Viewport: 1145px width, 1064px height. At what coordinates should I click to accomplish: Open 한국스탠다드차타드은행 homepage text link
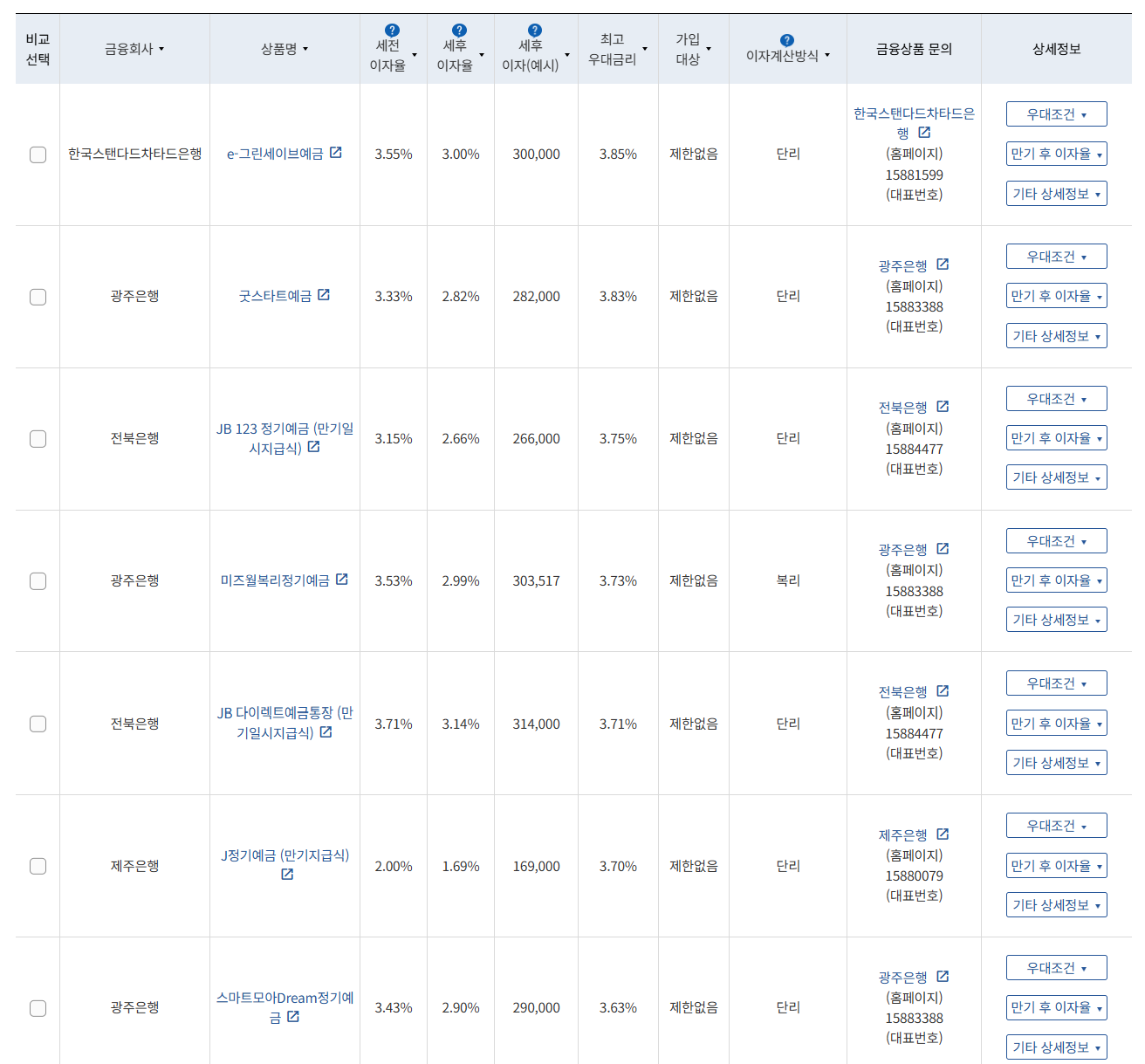[x=914, y=123]
